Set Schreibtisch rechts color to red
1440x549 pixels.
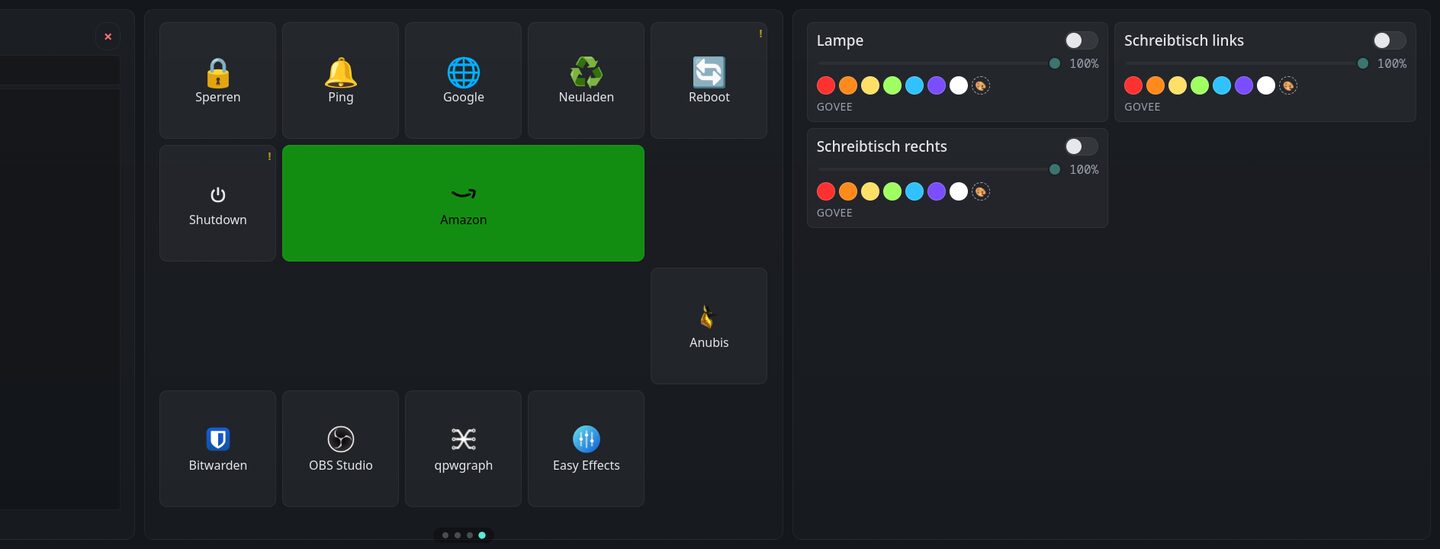[826, 191]
